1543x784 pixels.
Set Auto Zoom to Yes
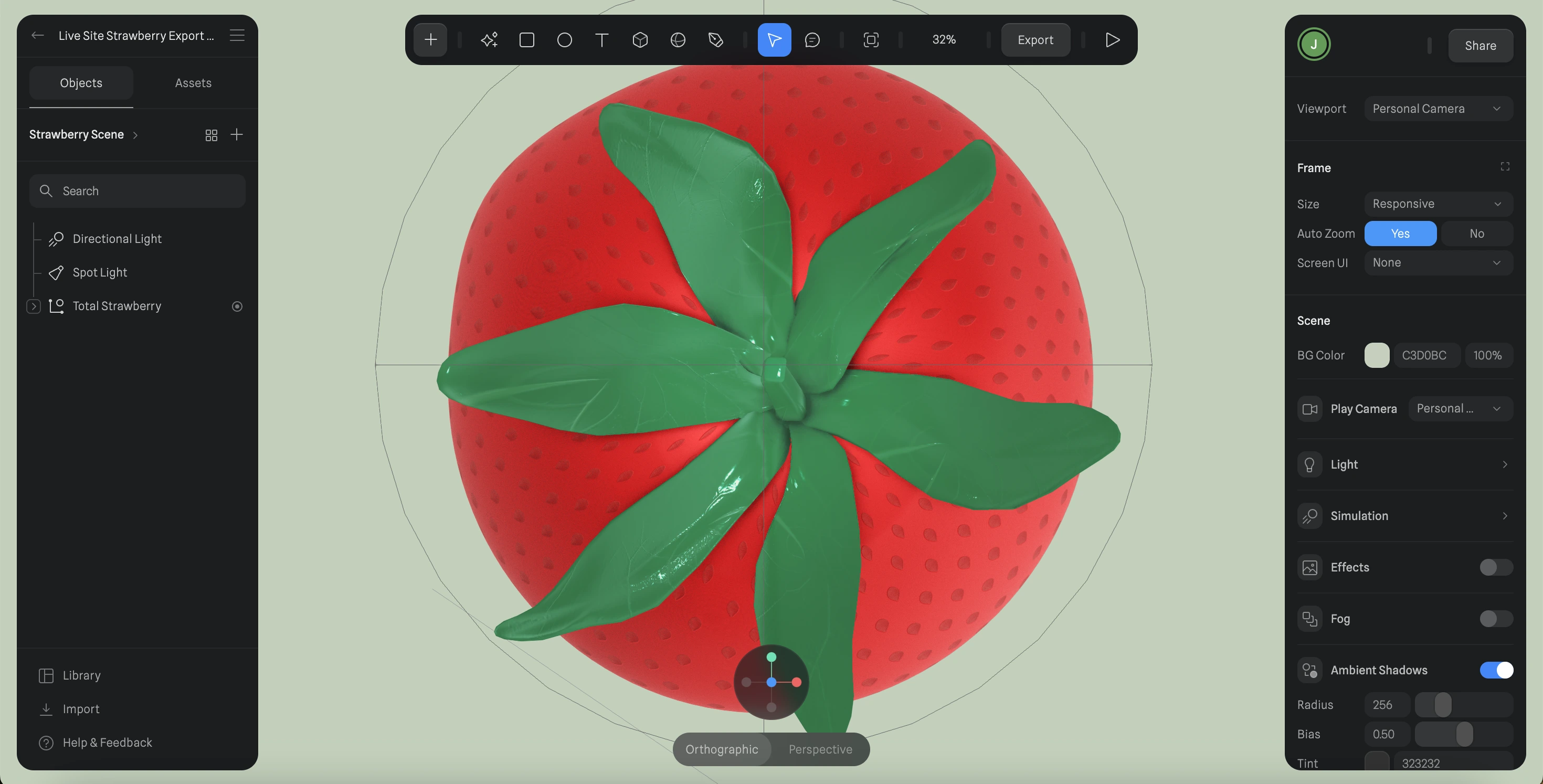[1400, 234]
